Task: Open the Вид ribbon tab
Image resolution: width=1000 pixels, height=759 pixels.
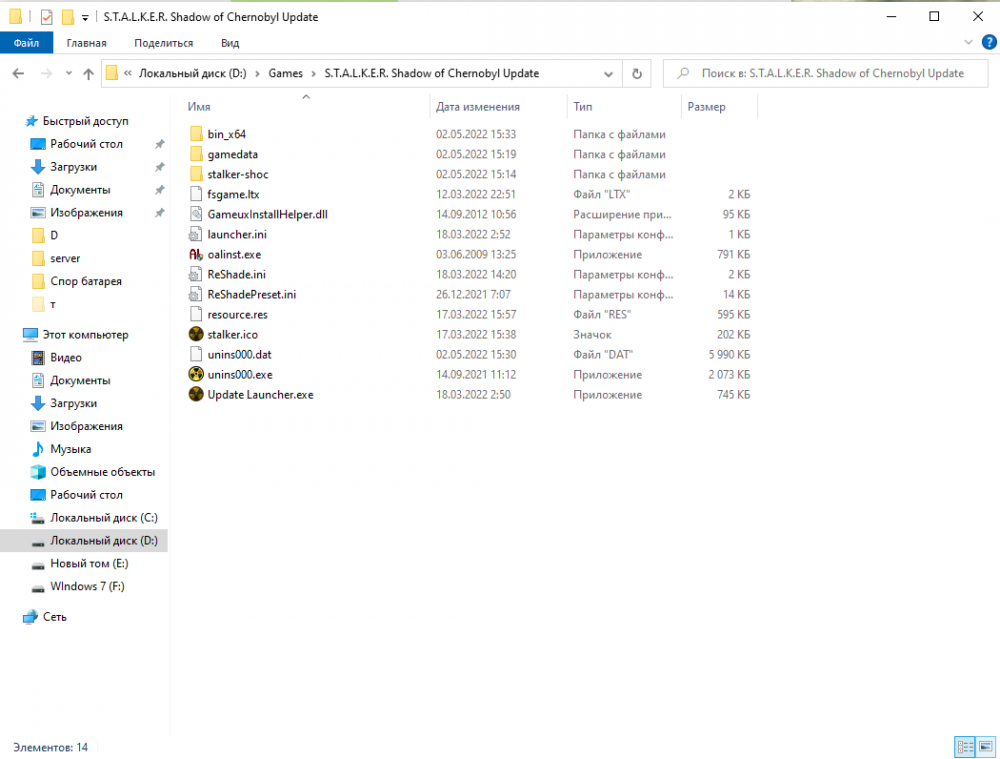Action: click(230, 43)
